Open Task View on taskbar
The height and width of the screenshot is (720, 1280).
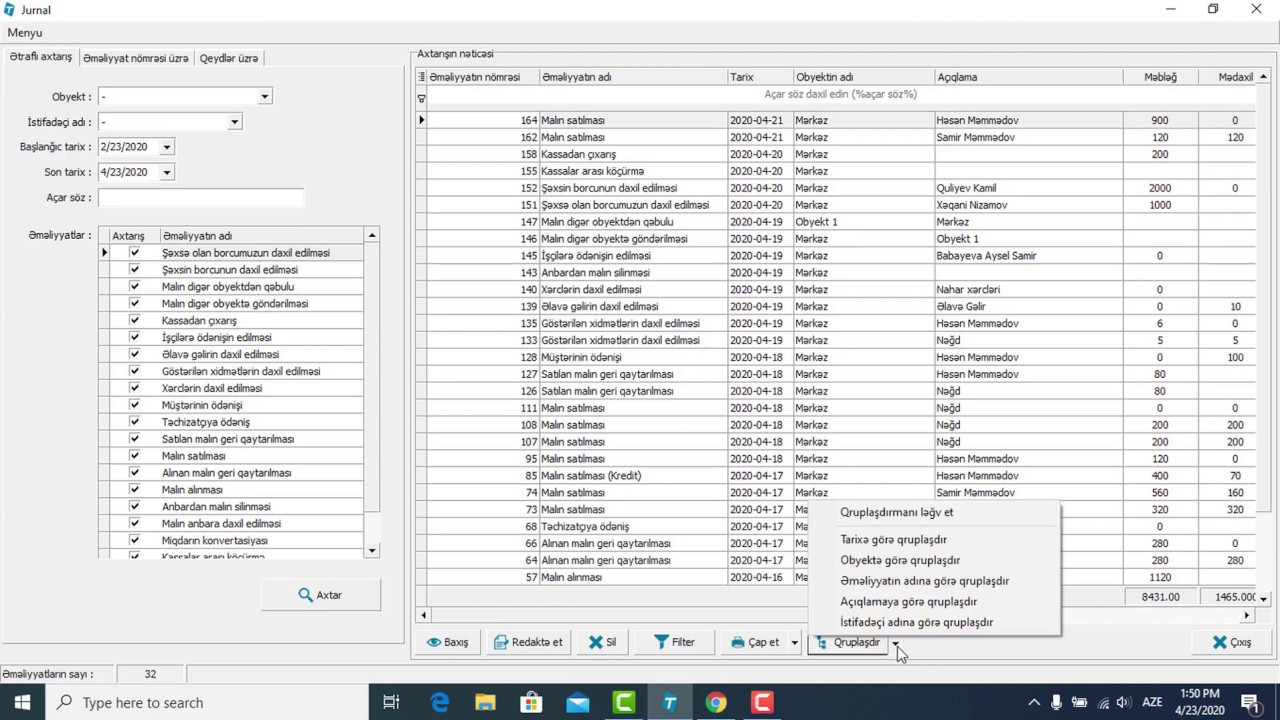tap(391, 703)
